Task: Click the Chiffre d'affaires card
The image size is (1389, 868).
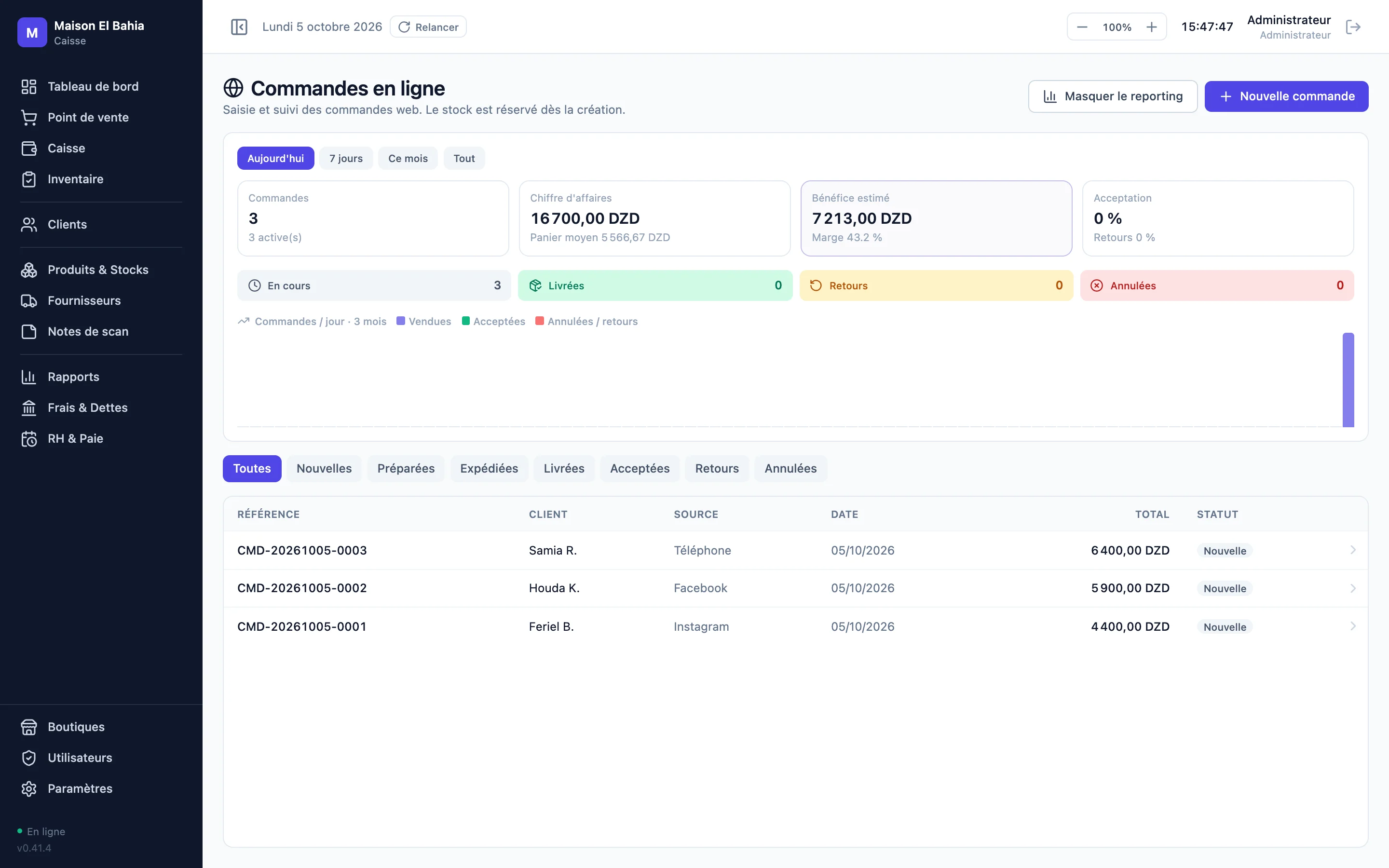Action: [x=654, y=218]
